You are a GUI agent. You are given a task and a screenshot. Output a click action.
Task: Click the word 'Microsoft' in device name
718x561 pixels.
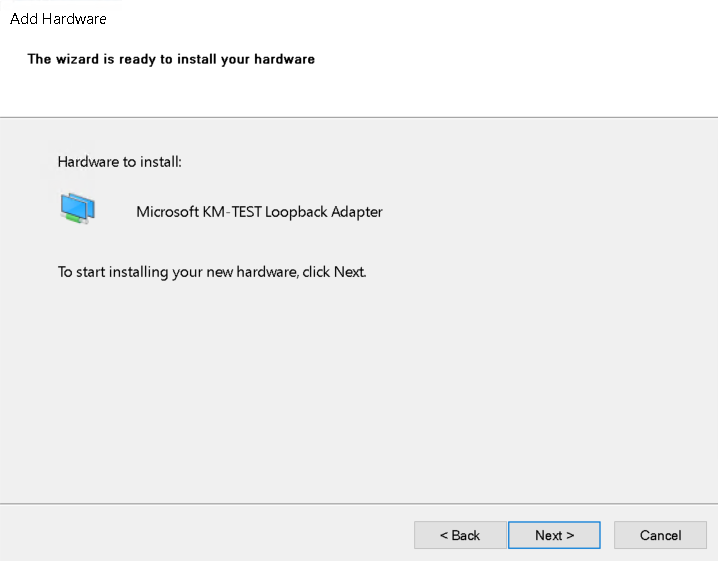[x=167, y=212]
